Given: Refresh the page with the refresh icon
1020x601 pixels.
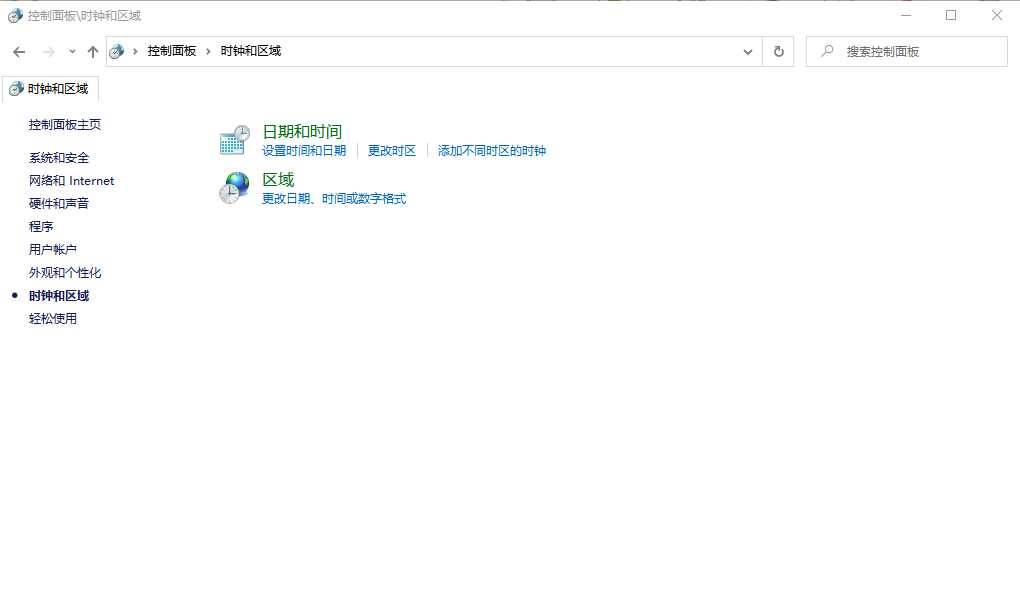Looking at the screenshot, I should tap(778, 51).
